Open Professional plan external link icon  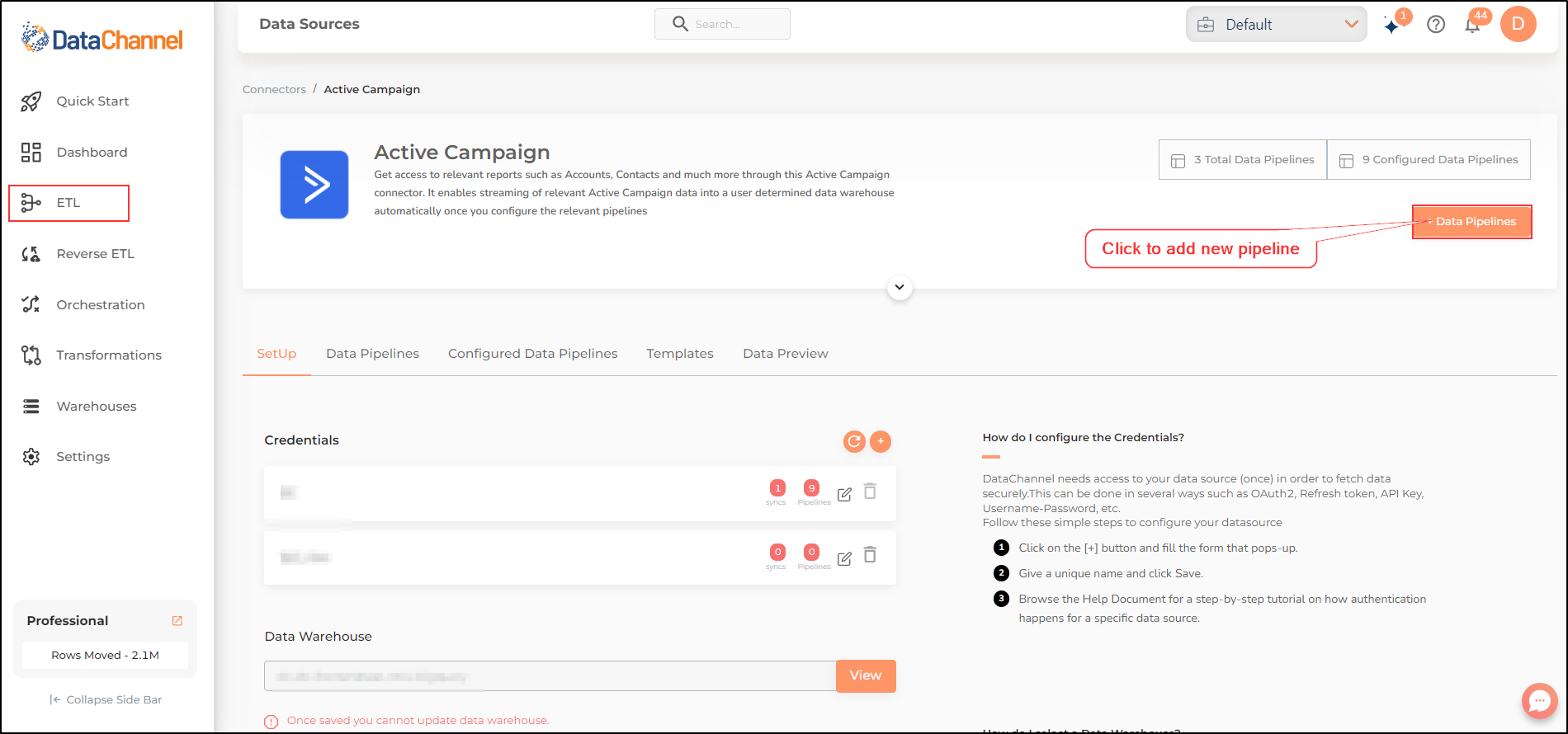tap(177, 621)
